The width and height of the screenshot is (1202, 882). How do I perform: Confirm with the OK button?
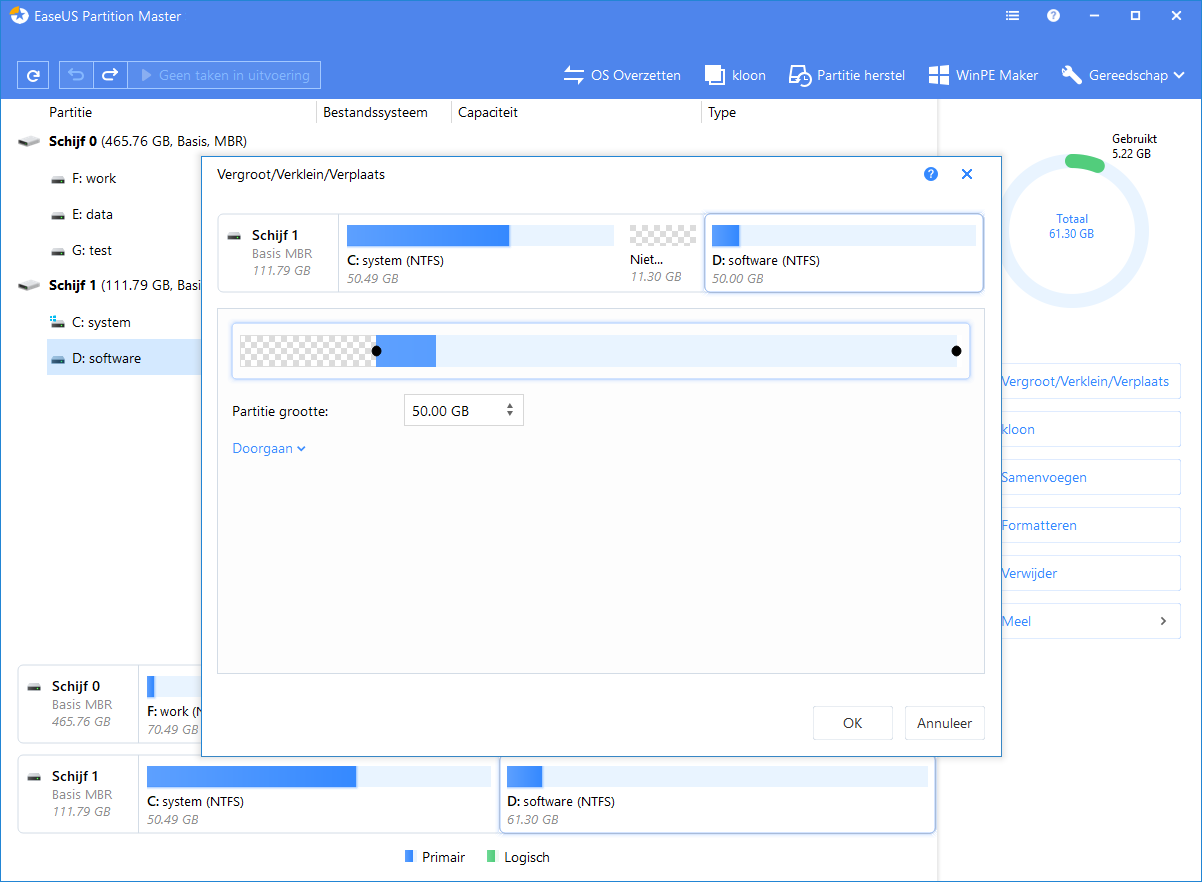[852, 723]
